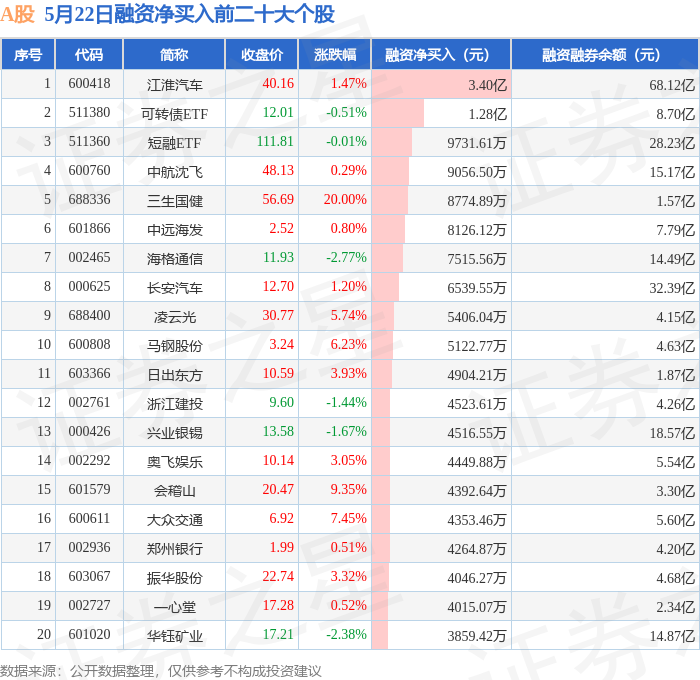Select stock code 688400

[x=89, y=316]
